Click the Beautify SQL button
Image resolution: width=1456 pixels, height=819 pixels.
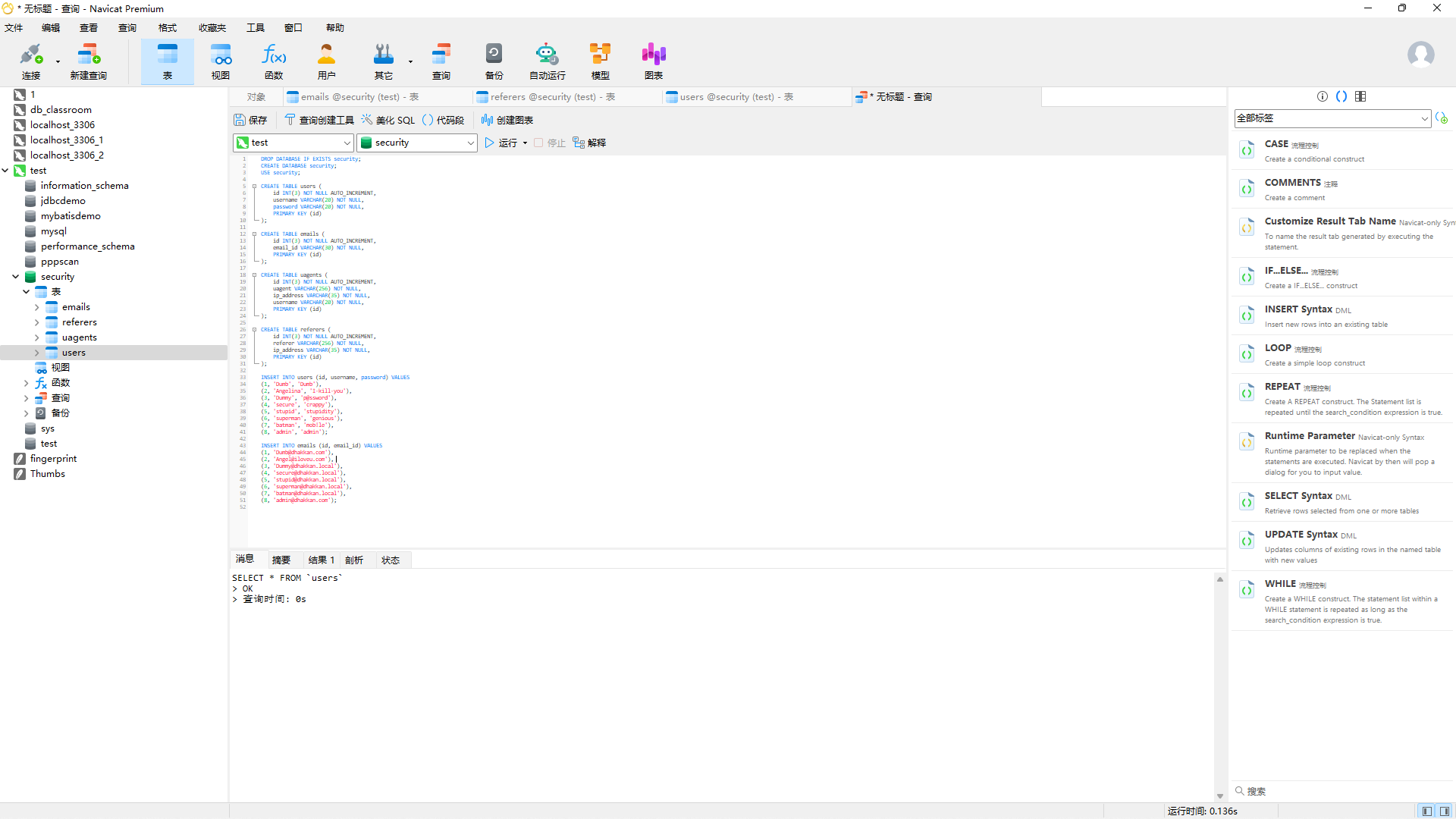(388, 120)
